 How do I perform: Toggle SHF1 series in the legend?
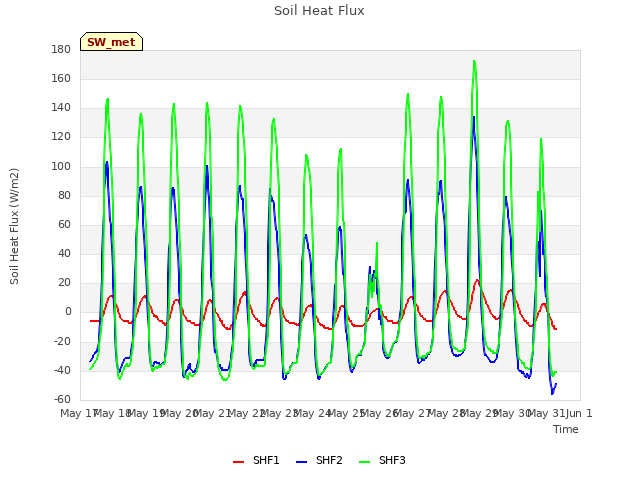click(x=256, y=460)
